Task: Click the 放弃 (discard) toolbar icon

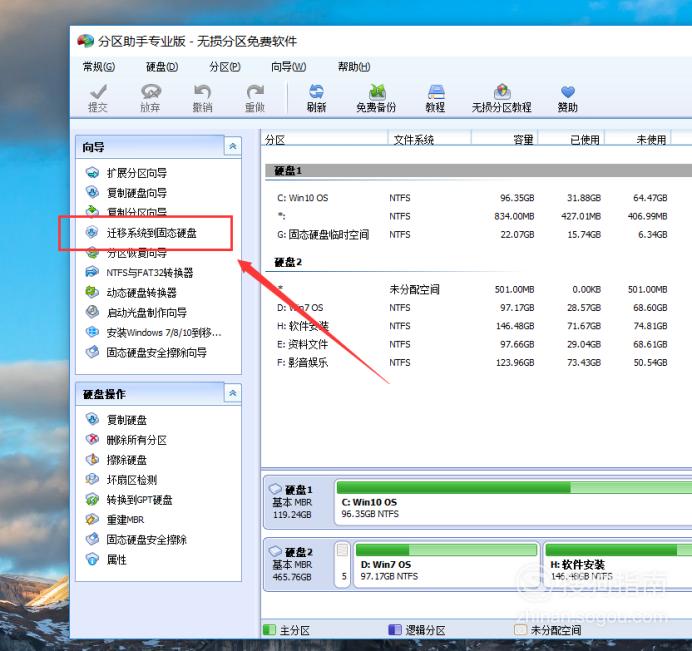Action: (x=150, y=98)
